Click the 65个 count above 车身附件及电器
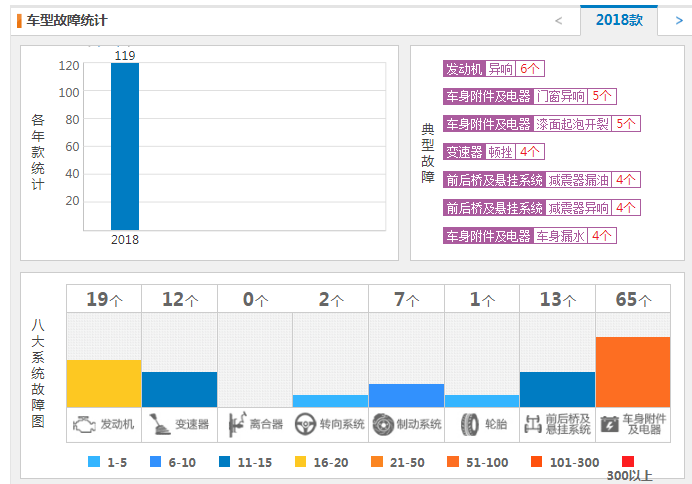Image resolution: width=692 pixels, height=484 pixels. 633,299
